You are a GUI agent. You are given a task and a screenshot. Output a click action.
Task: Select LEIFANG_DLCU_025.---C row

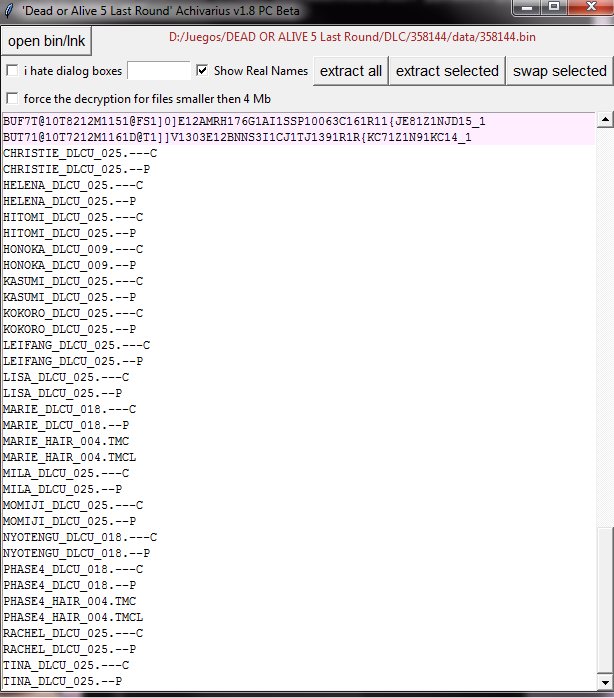(x=298, y=345)
